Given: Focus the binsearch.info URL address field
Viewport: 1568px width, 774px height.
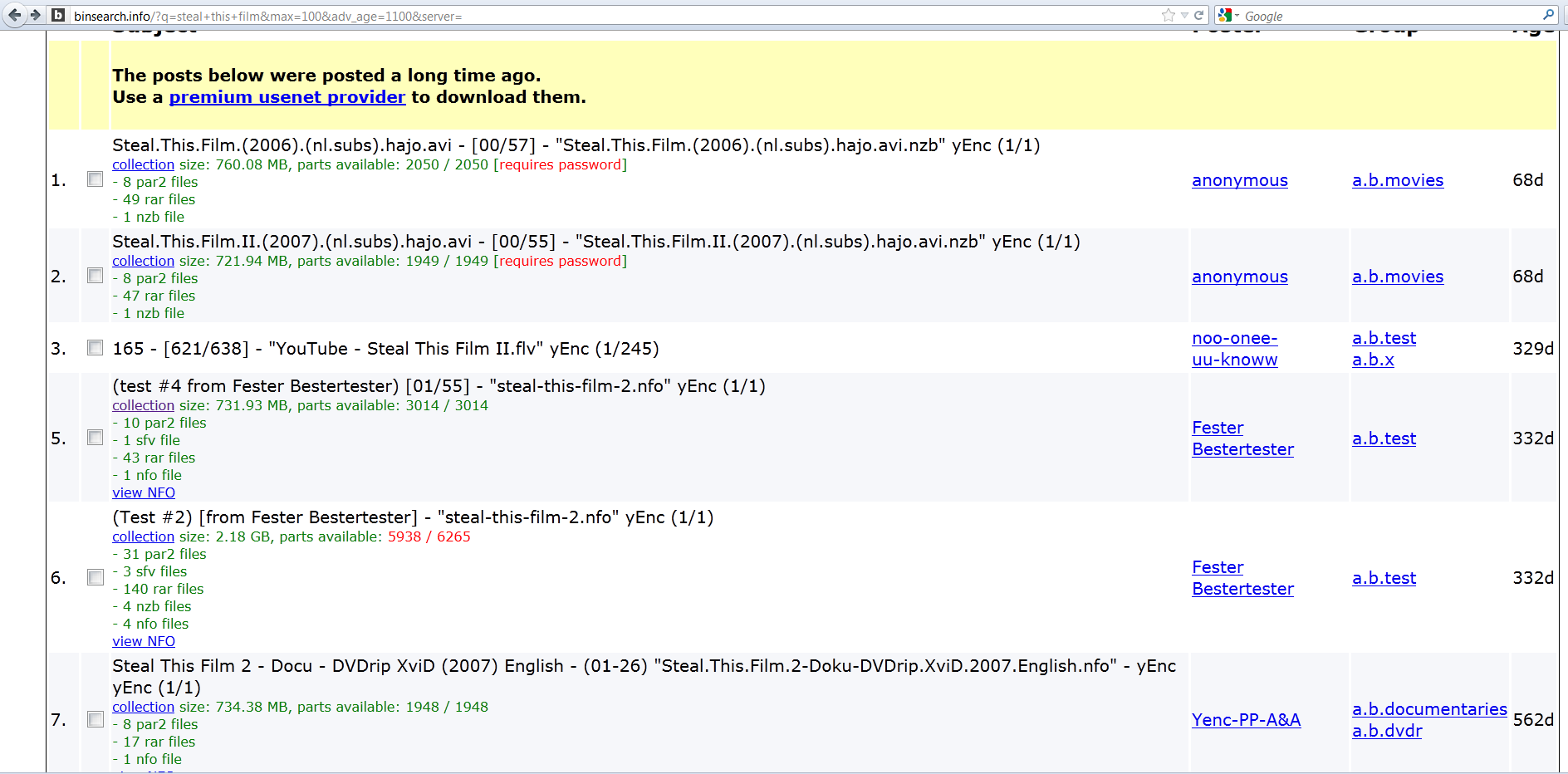Looking at the screenshot, I should pos(615,16).
